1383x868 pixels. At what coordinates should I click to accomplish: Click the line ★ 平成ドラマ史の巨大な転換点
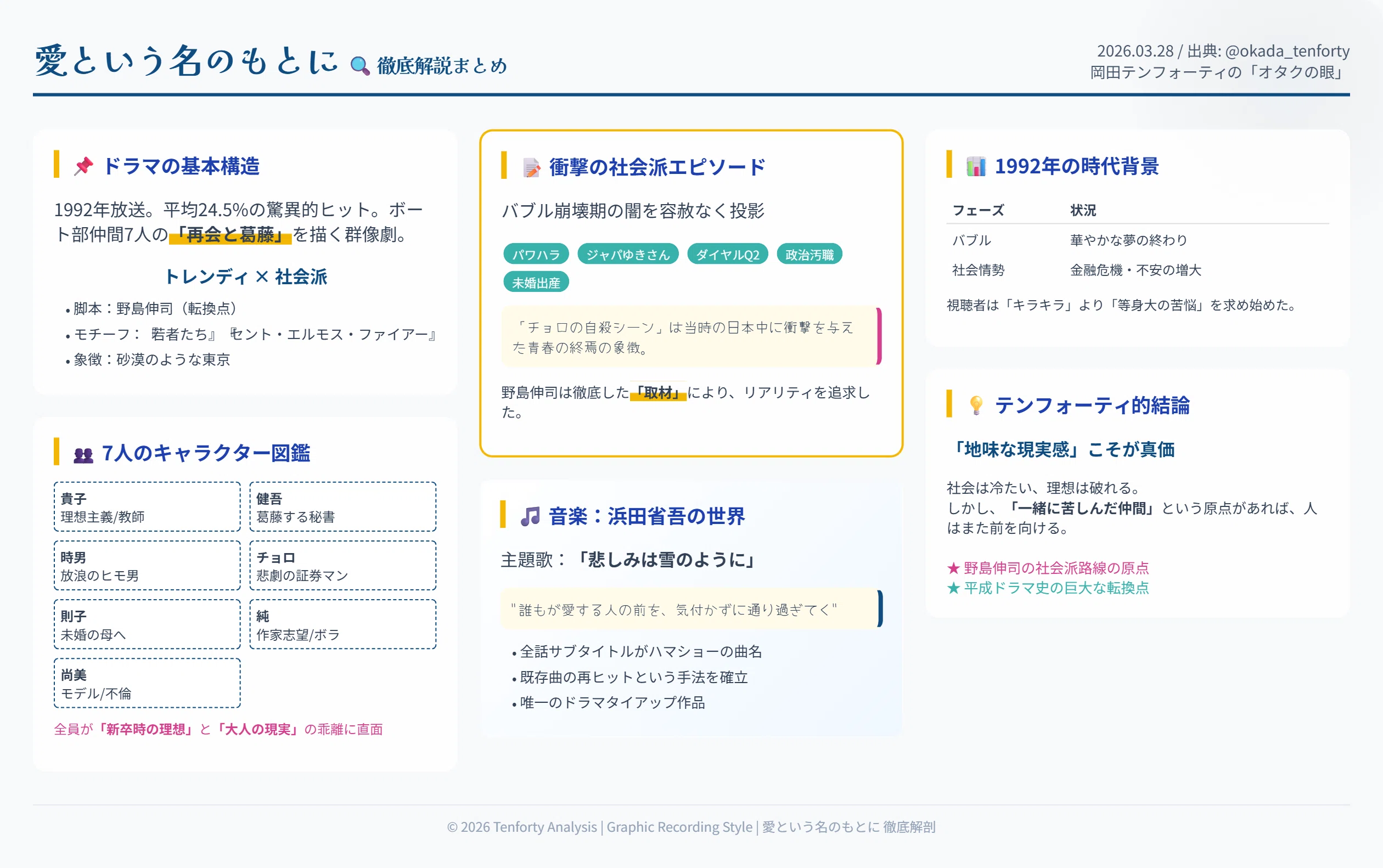[x=1048, y=587]
